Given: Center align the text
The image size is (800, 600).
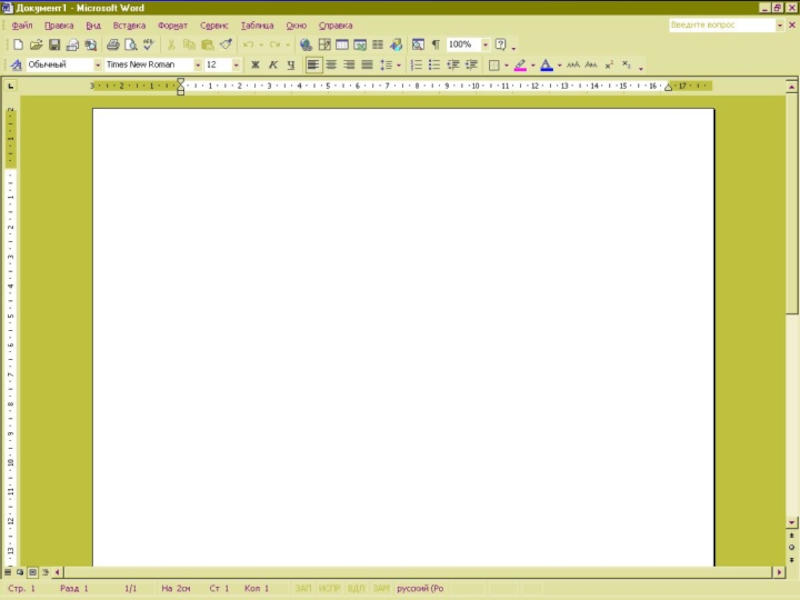Looking at the screenshot, I should point(331,65).
